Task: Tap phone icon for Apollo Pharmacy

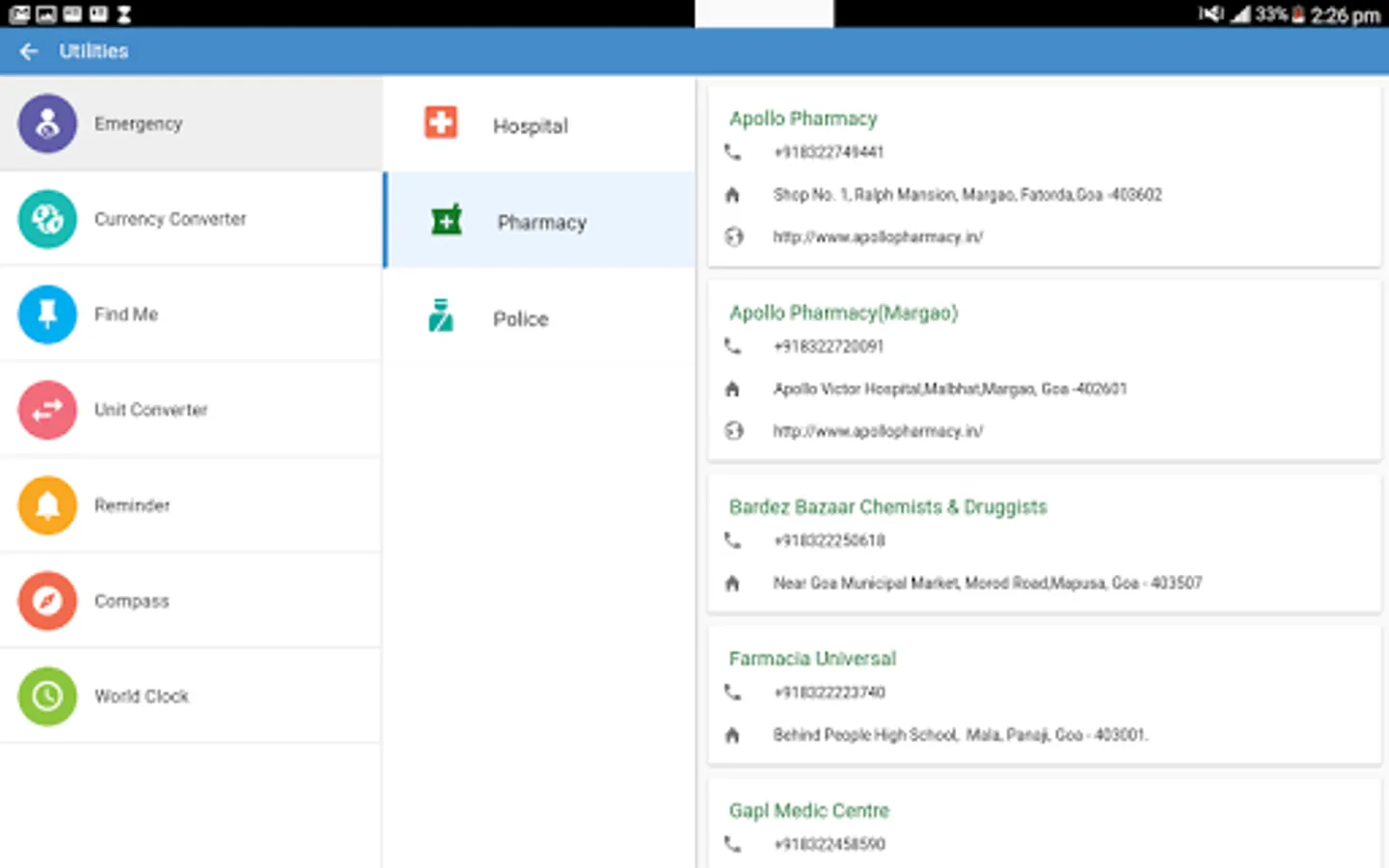Action: point(733,151)
